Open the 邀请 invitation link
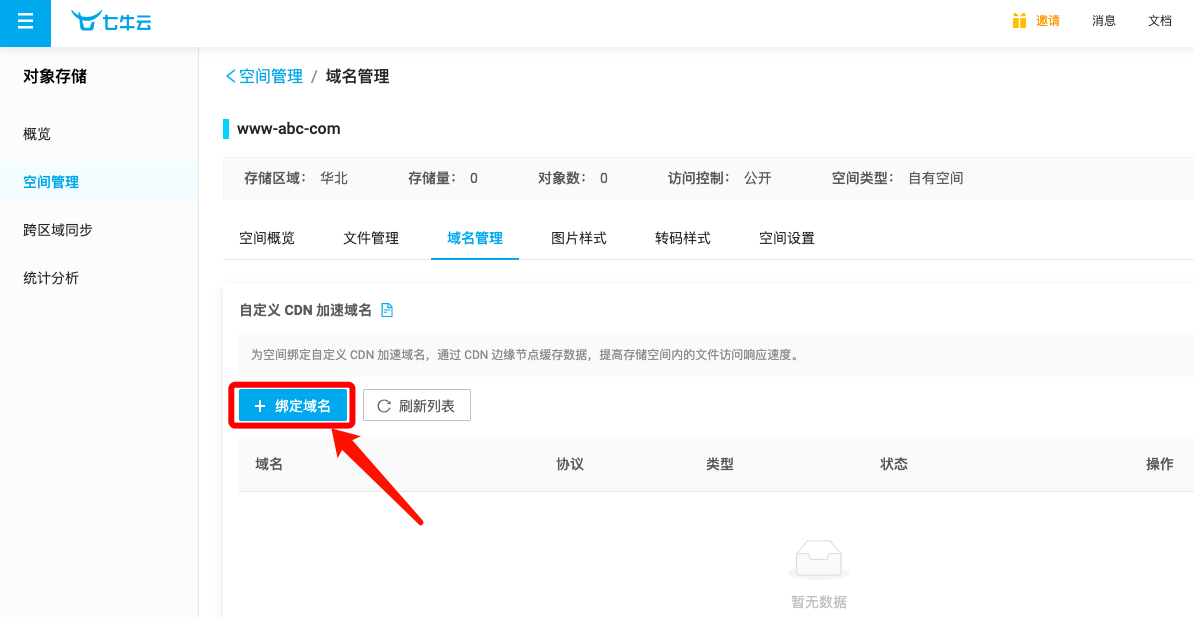This screenshot has width=1194, height=617. coord(1048,21)
